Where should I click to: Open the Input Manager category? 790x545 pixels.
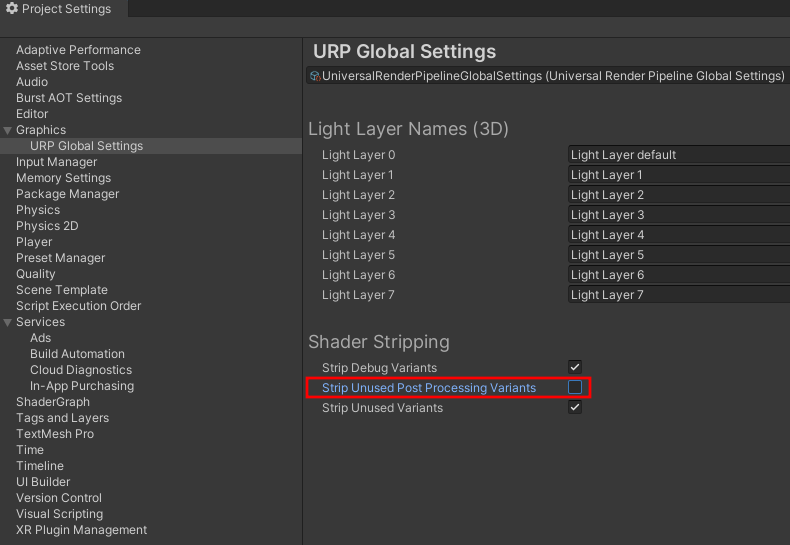pos(56,162)
